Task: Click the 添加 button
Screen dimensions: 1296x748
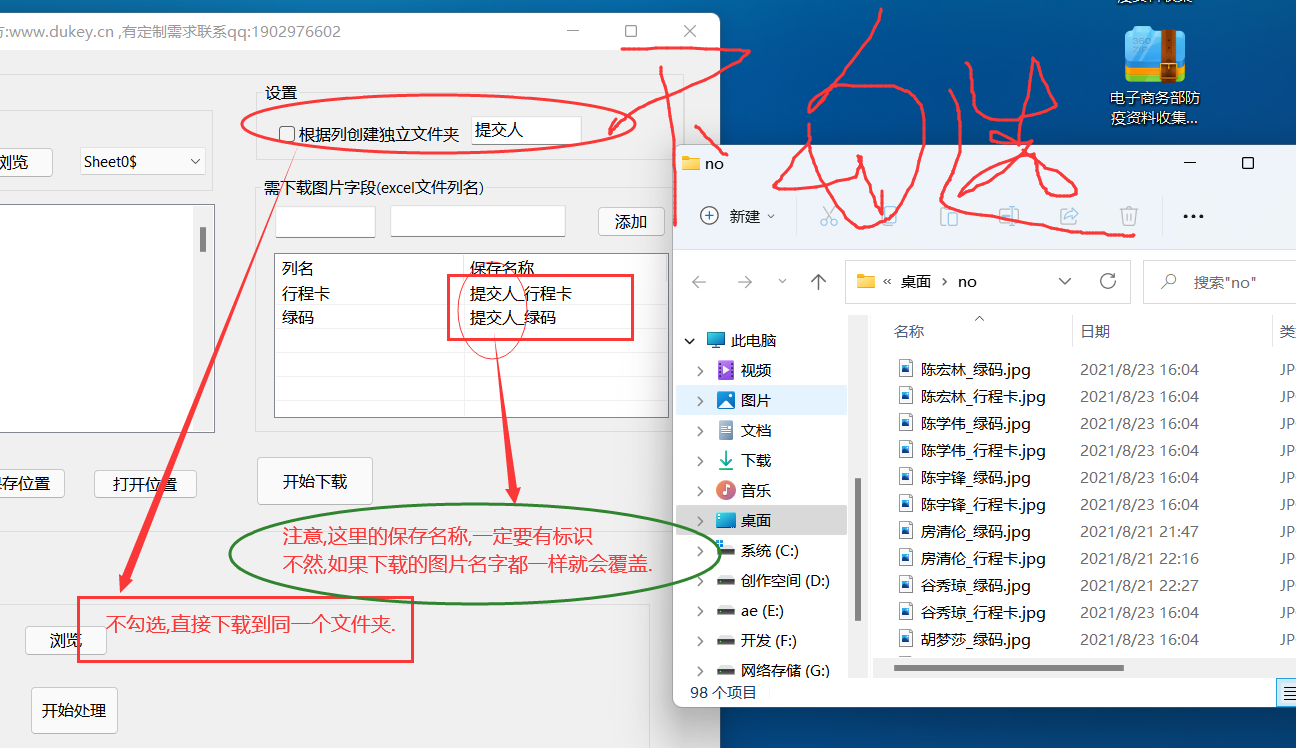Action: coord(631,221)
